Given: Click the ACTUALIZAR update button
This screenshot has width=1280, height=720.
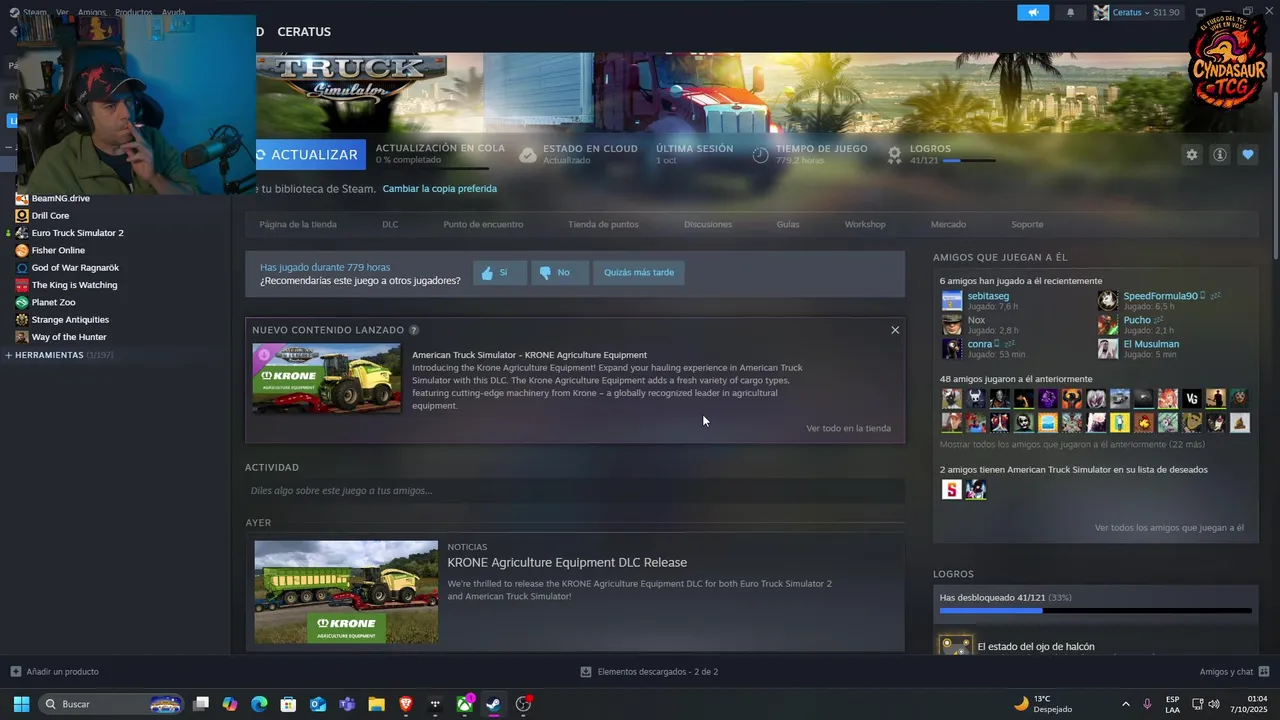Looking at the screenshot, I should [x=308, y=155].
